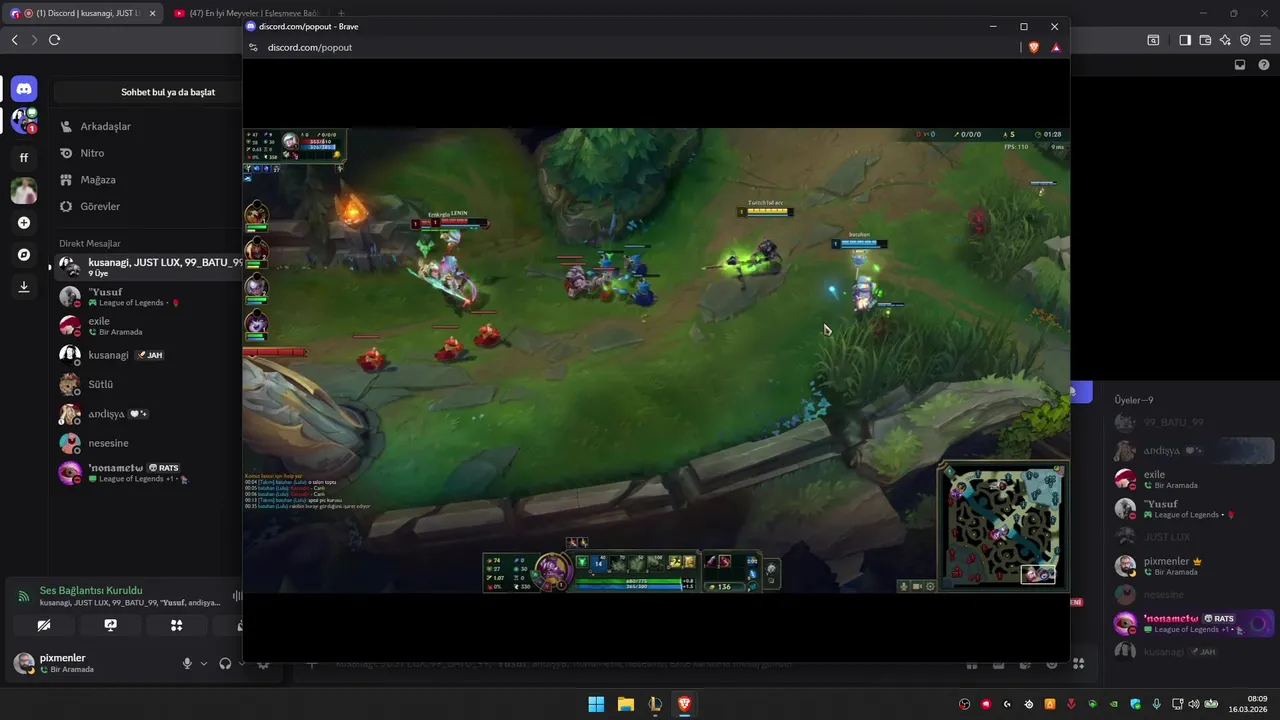
Task: Toggle camera in voice connection panel
Action: pos(44,625)
